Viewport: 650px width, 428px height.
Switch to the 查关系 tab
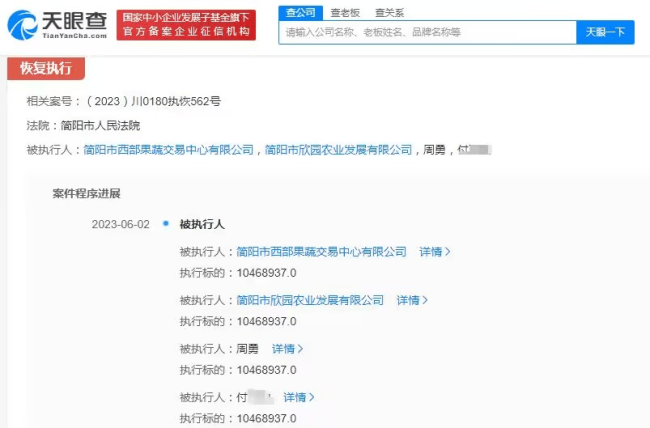(x=390, y=12)
